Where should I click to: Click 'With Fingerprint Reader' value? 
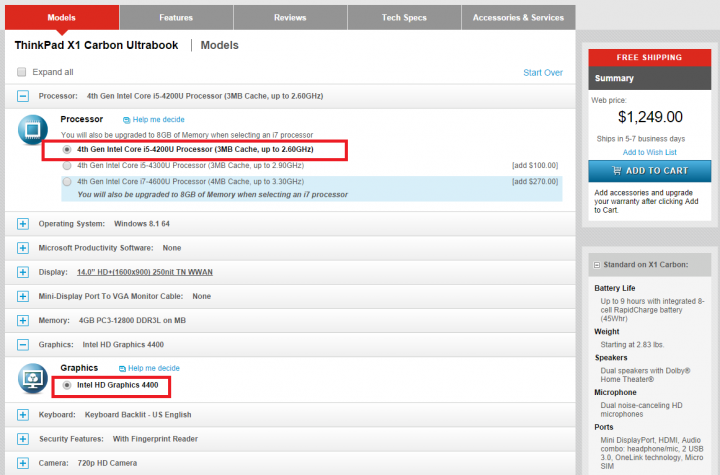tap(155, 439)
